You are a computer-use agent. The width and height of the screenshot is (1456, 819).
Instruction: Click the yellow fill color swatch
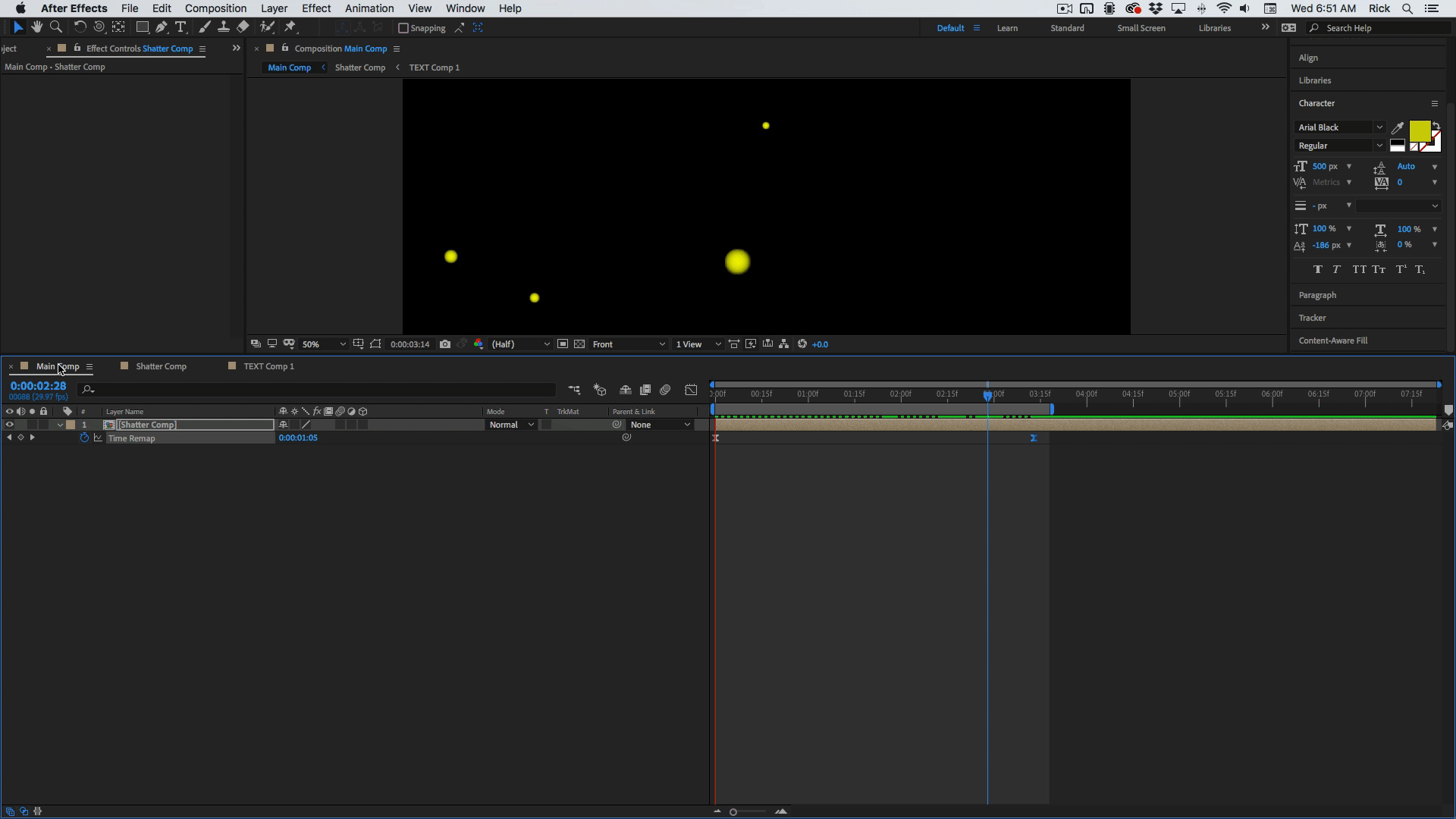click(1419, 131)
